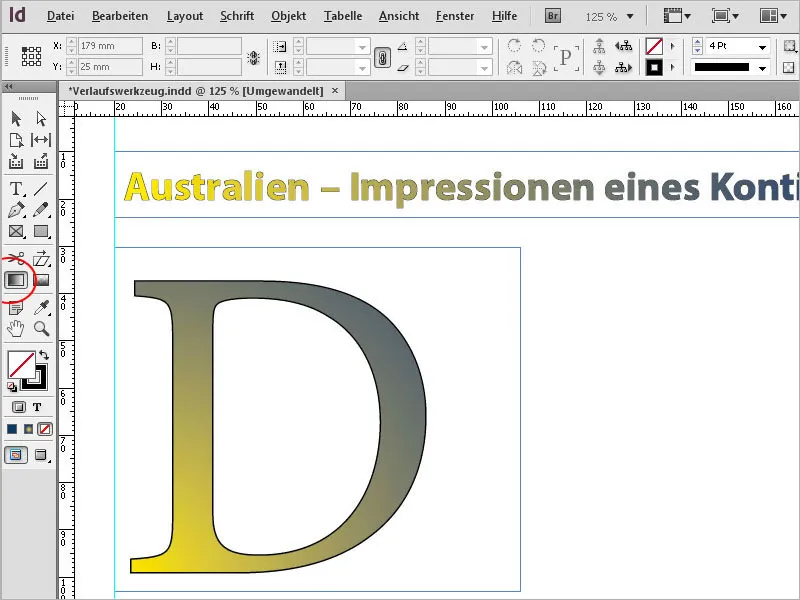Open the stroke weight dropdown showing 4 Pt
Screen dimensions: 800x600
click(762, 48)
